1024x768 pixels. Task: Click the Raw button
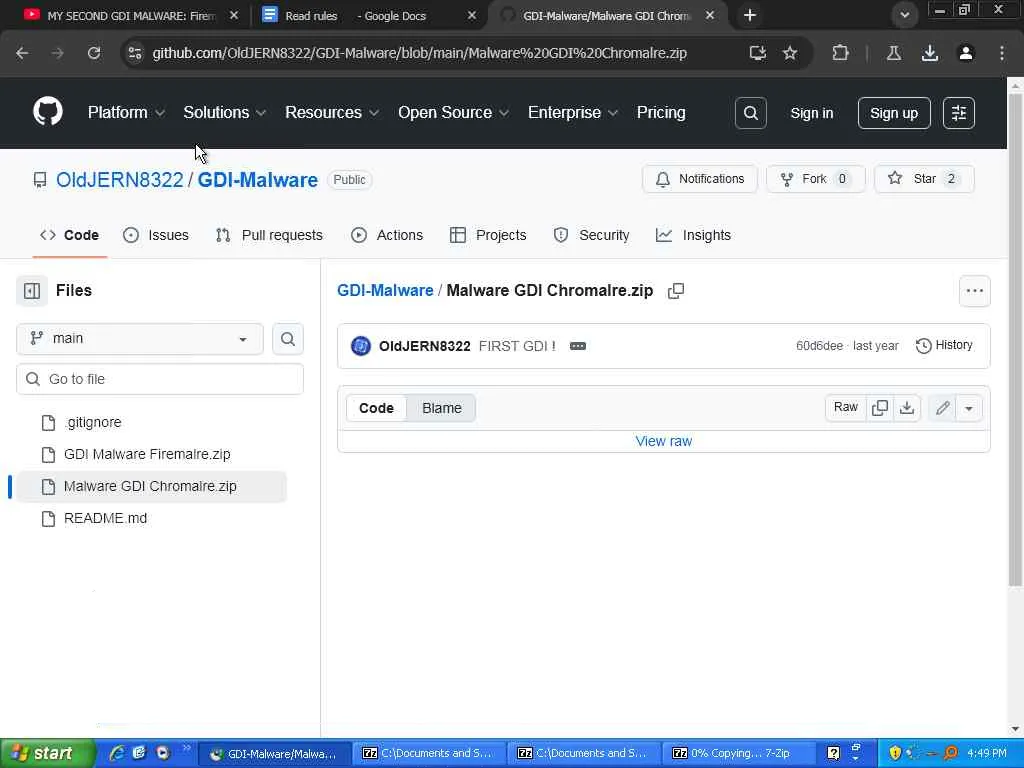[x=846, y=408]
